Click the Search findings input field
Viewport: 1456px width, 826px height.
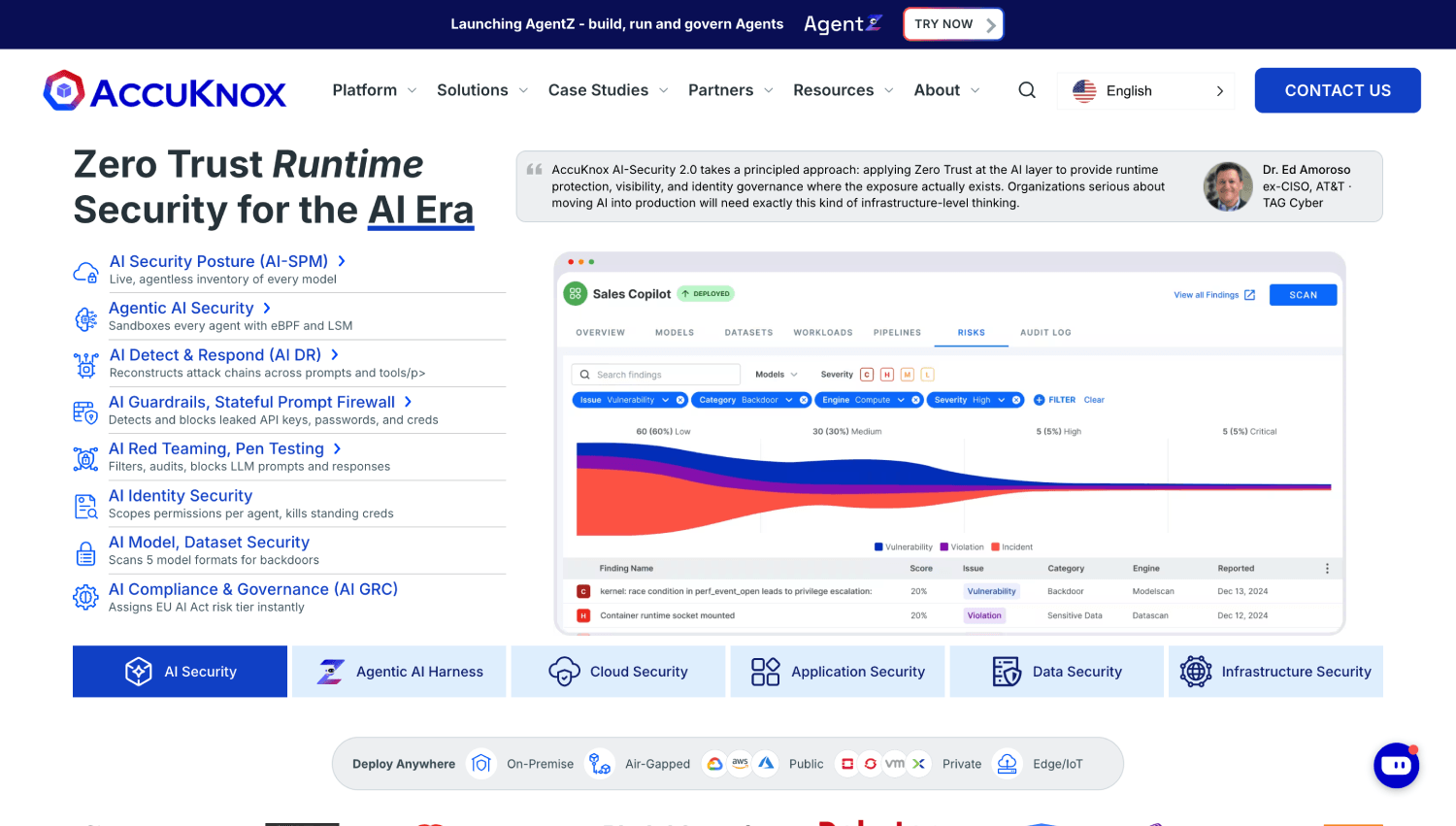(x=656, y=375)
